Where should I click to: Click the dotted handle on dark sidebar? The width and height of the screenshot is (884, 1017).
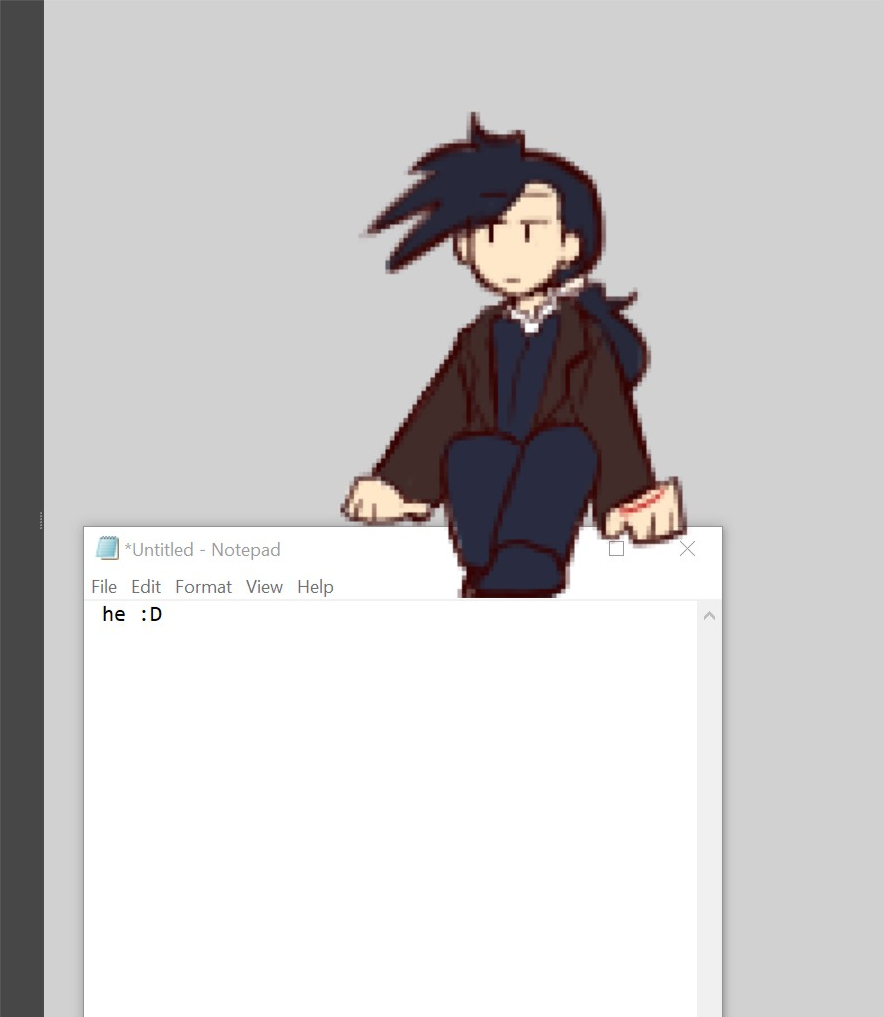41,520
